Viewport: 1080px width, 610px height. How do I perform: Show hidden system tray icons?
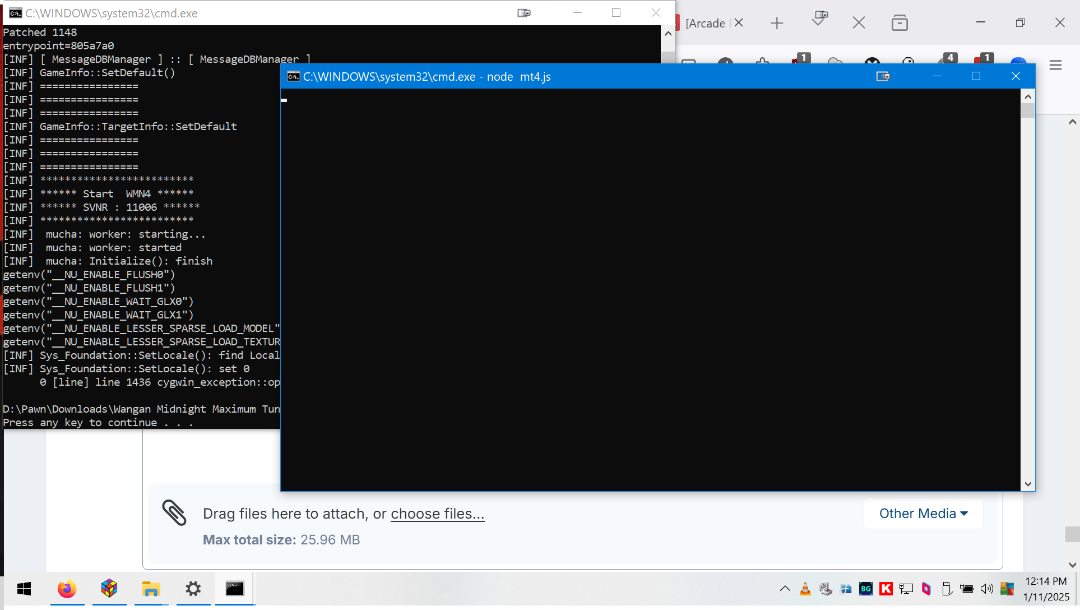(x=783, y=589)
